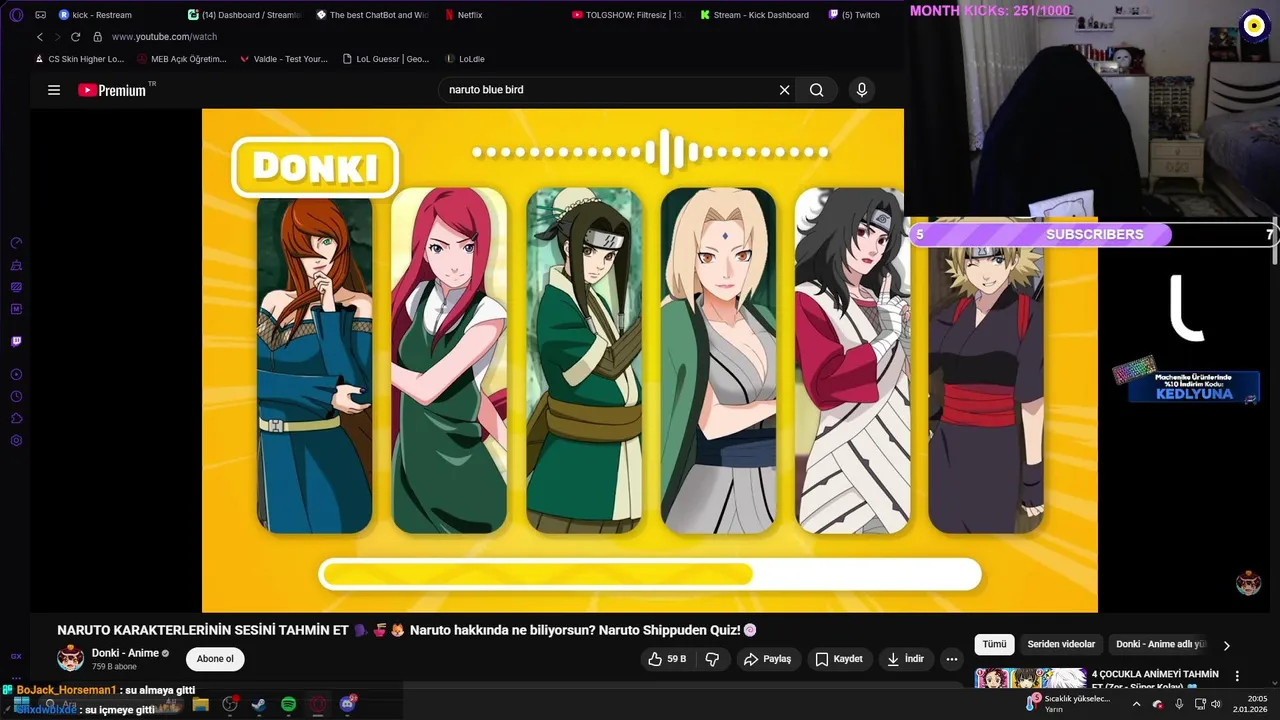
Task: Save the video with Kaydet
Action: point(838,659)
